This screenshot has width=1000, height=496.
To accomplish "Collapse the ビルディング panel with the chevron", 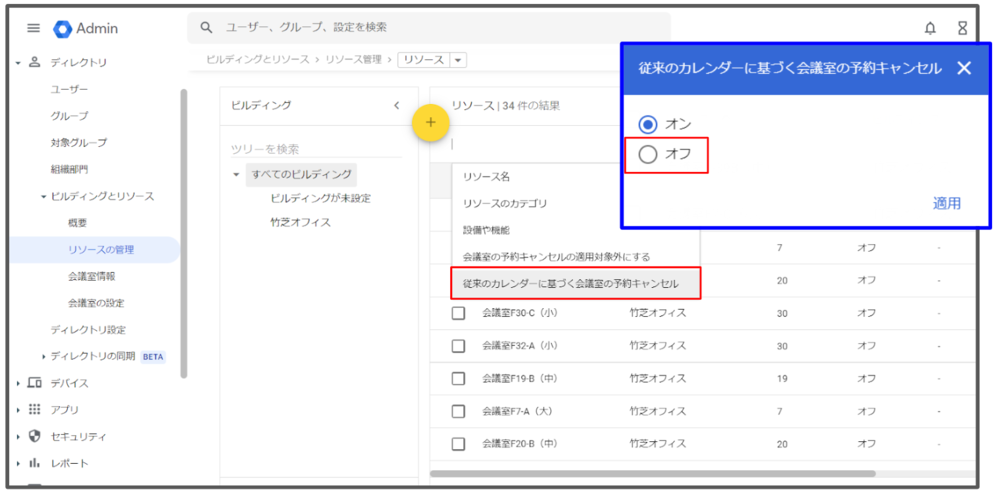I will pyautogui.click(x=396, y=105).
